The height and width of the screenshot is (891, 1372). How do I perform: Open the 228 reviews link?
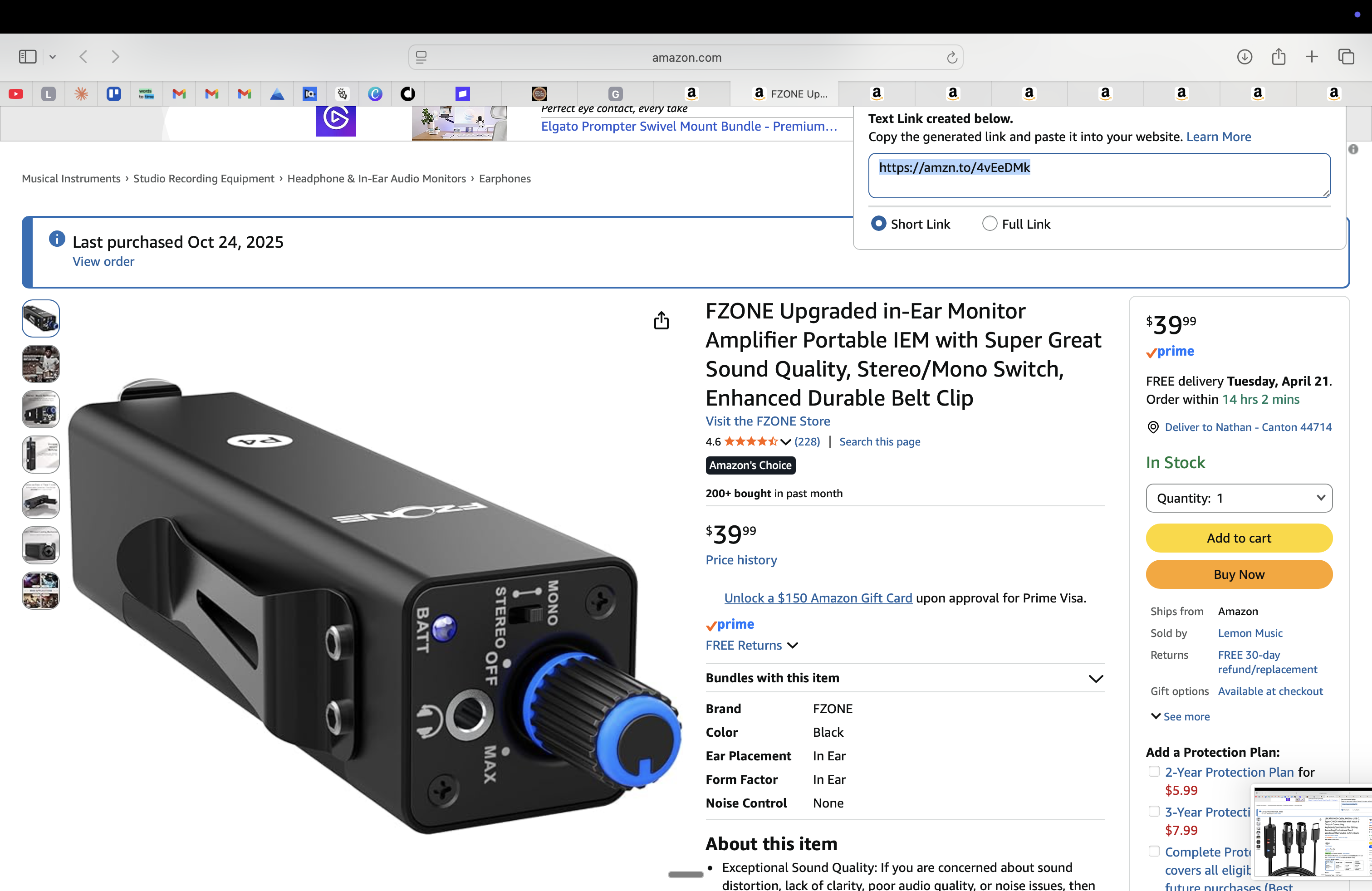[807, 441]
